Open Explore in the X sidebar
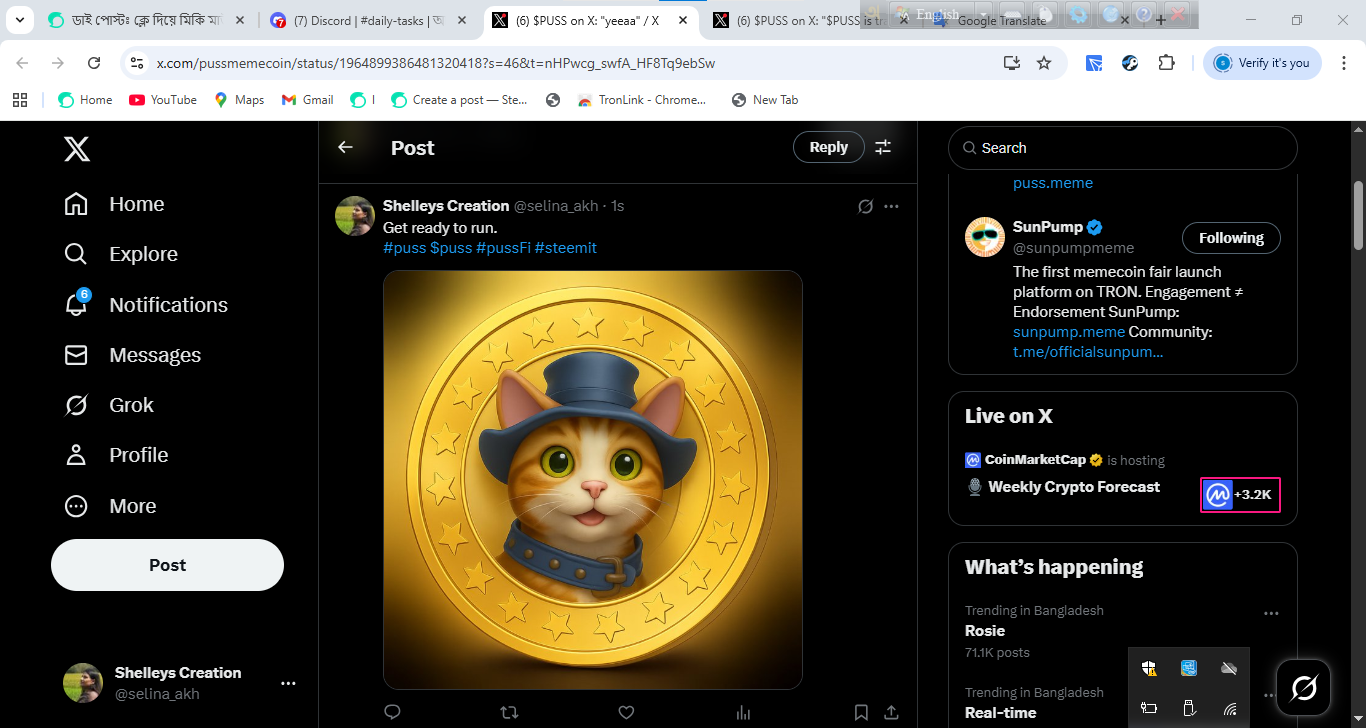This screenshot has height=728, width=1366. tap(121, 254)
